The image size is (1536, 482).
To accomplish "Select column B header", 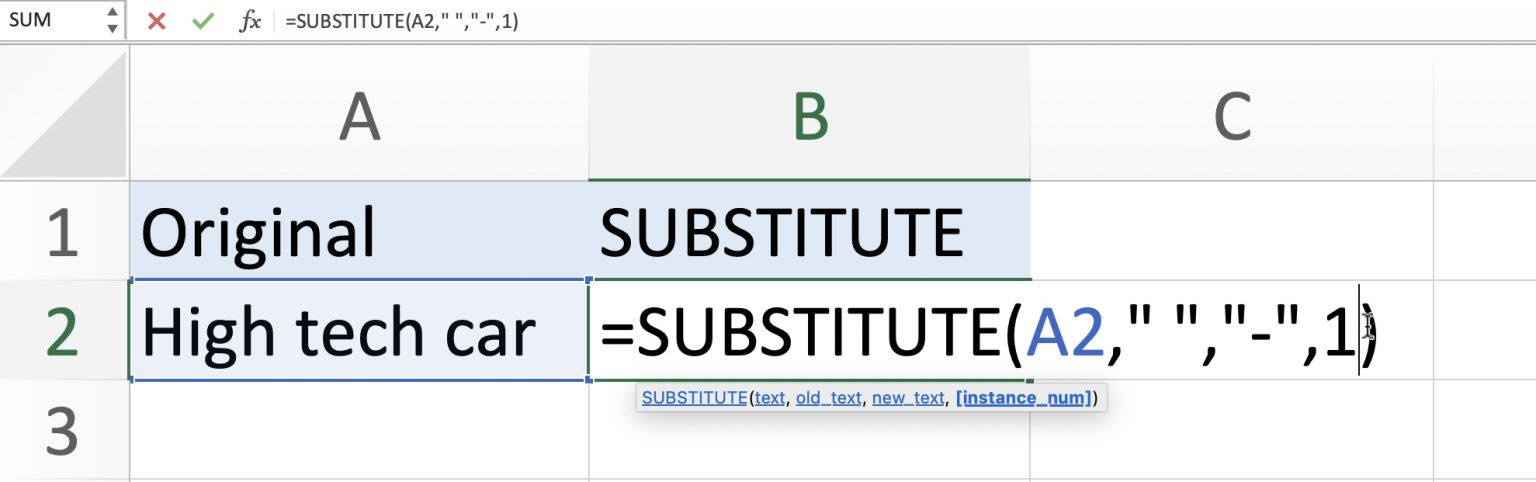I will (809, 117).
